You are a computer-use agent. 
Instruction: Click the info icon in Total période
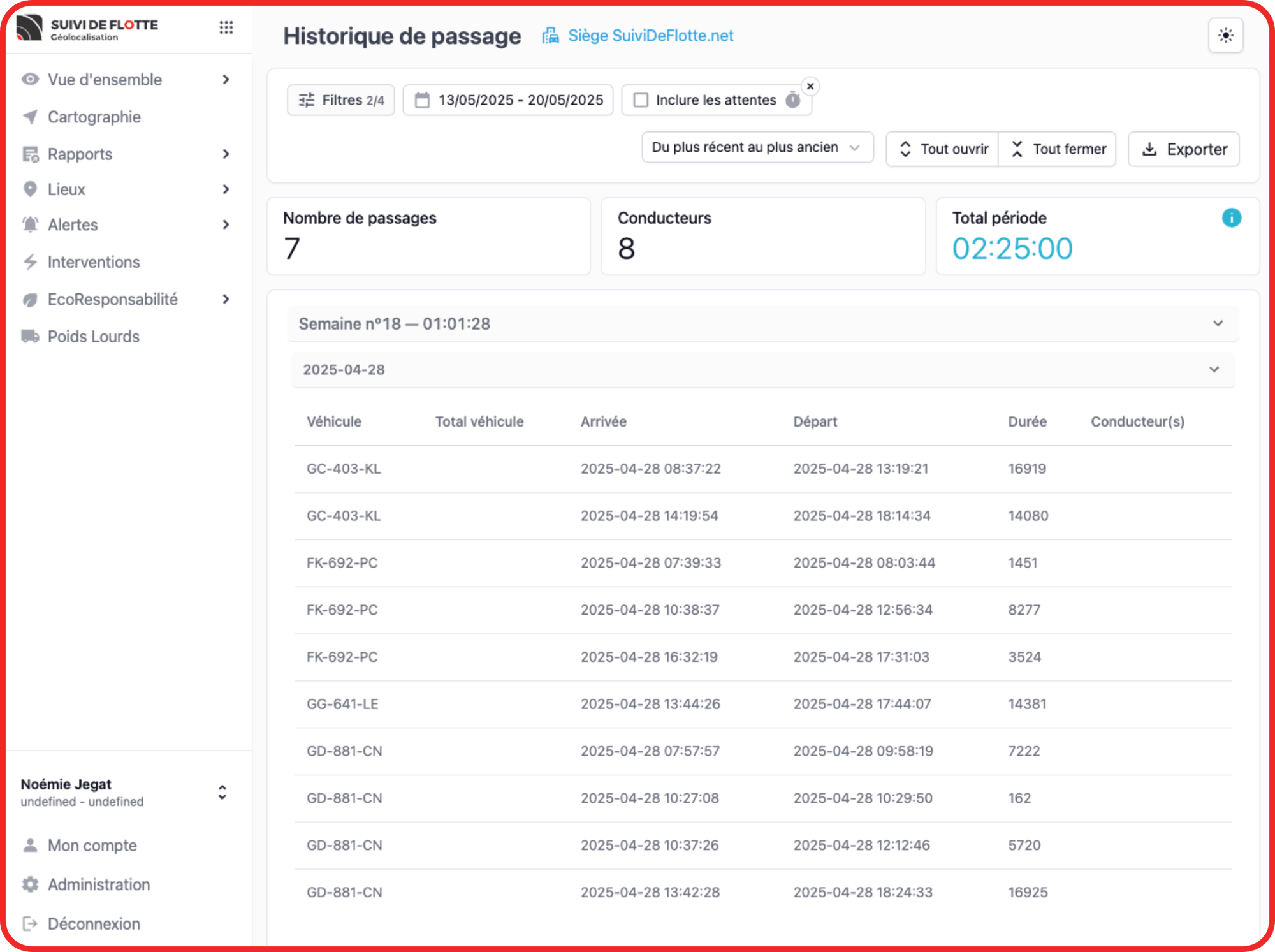pyautogui.click(x=1231, y=218)
